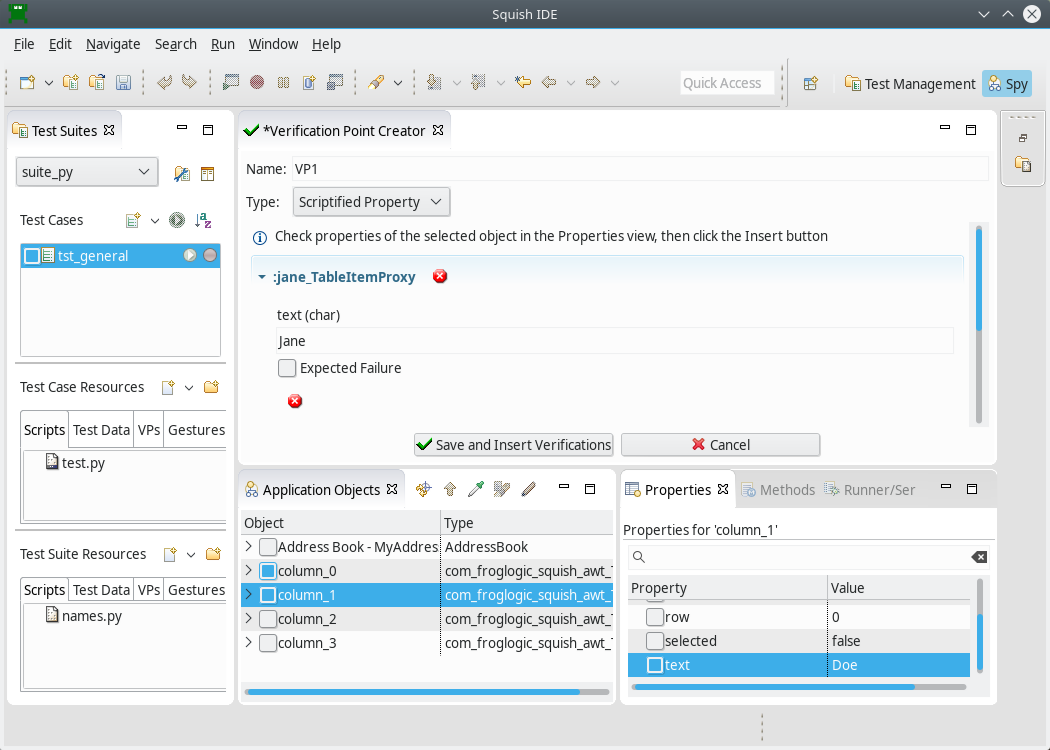Add new Test Suite Resources file icon
The image size is (1050, 750).
[x=170, y=554]
